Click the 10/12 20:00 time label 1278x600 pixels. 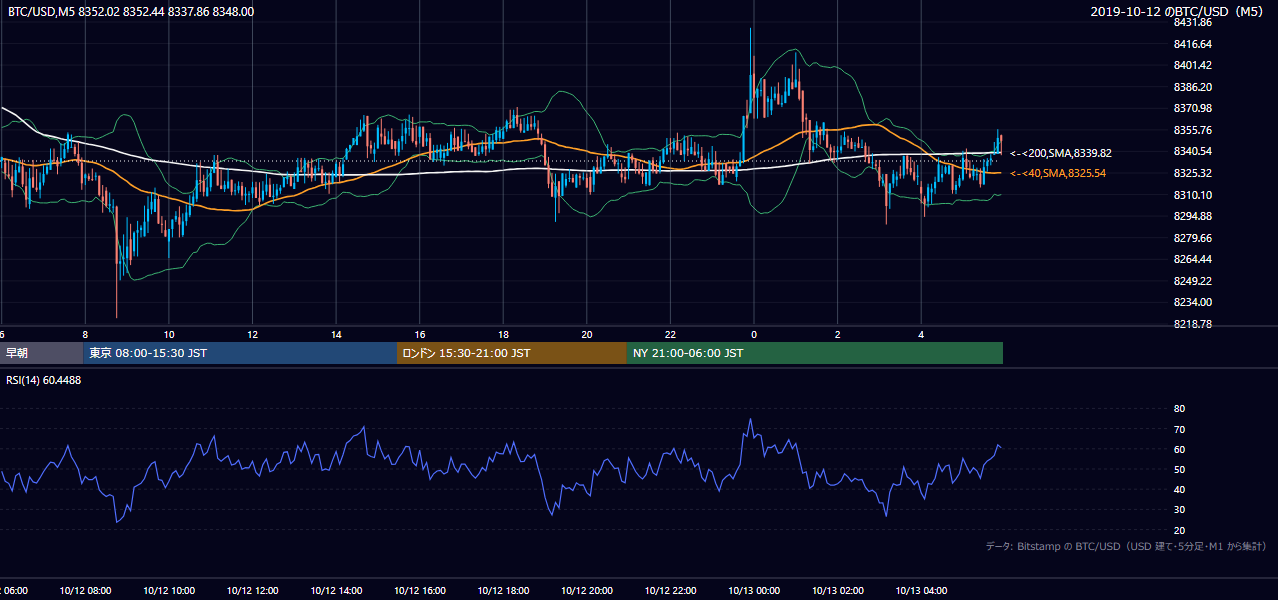(x=586, y=591)
